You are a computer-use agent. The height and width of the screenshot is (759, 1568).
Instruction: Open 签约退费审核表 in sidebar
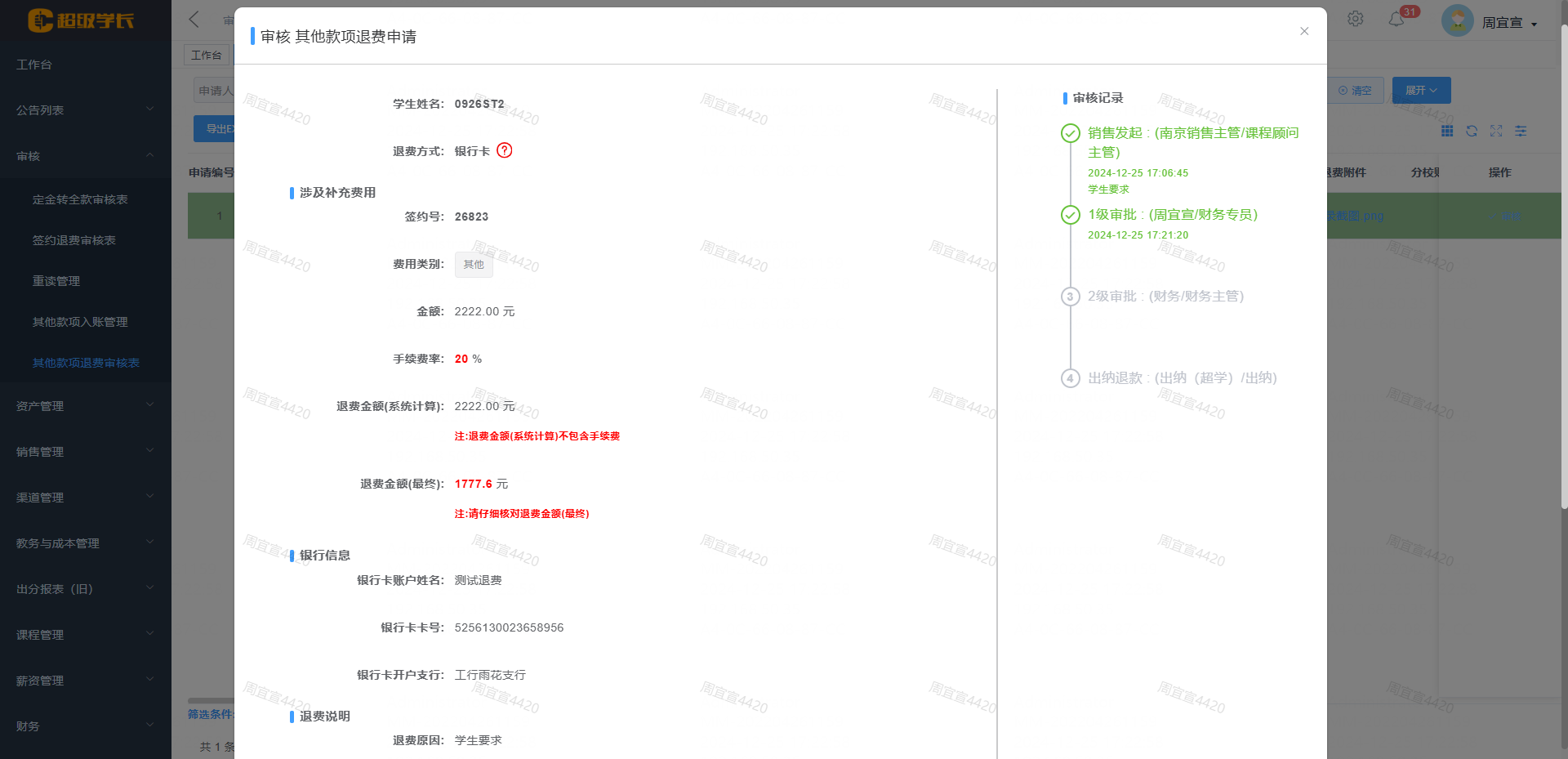click(74, 240)
